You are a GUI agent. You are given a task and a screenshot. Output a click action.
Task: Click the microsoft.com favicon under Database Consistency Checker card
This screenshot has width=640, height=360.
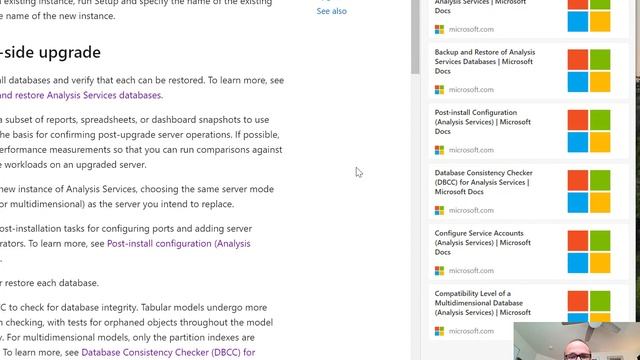click(439, 210)
